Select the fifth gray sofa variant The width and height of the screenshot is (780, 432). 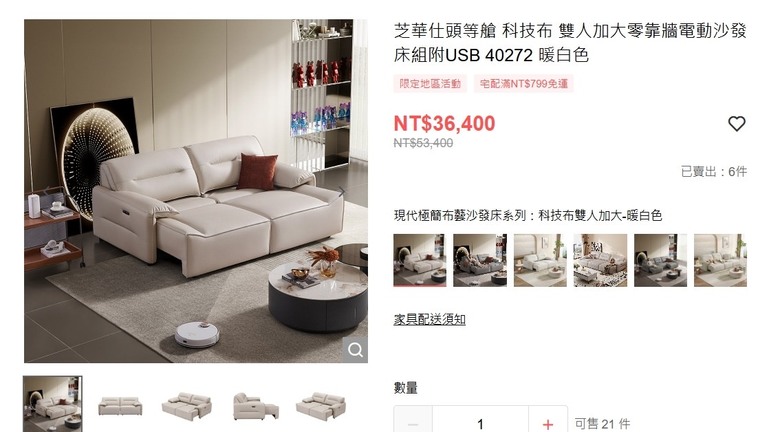(661, 260)
